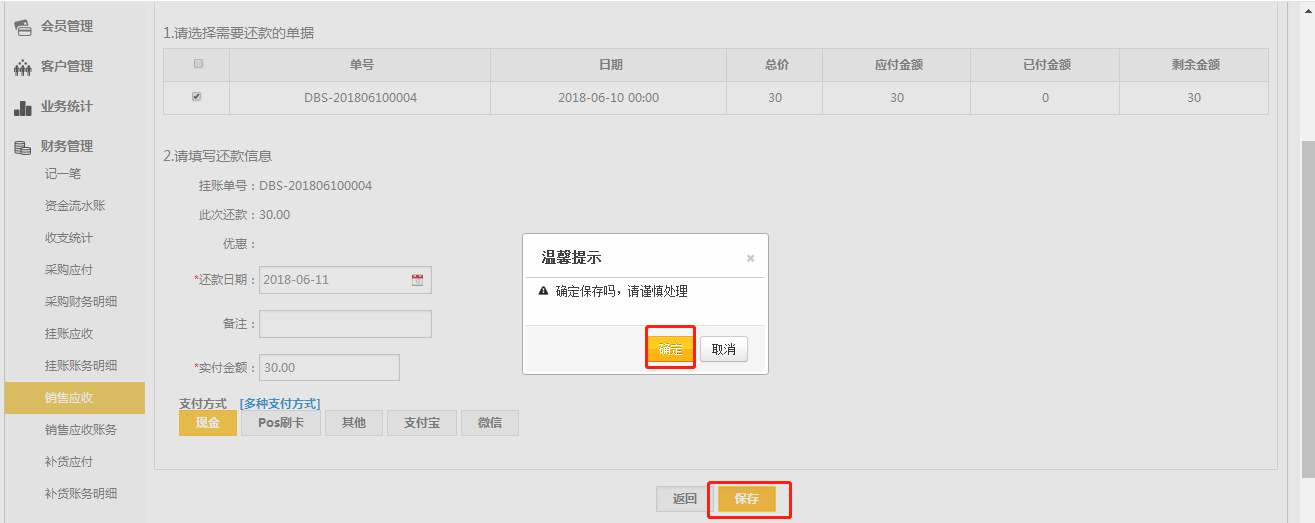Click the 业务统计 bar chart icon

(x=22, y=107)
